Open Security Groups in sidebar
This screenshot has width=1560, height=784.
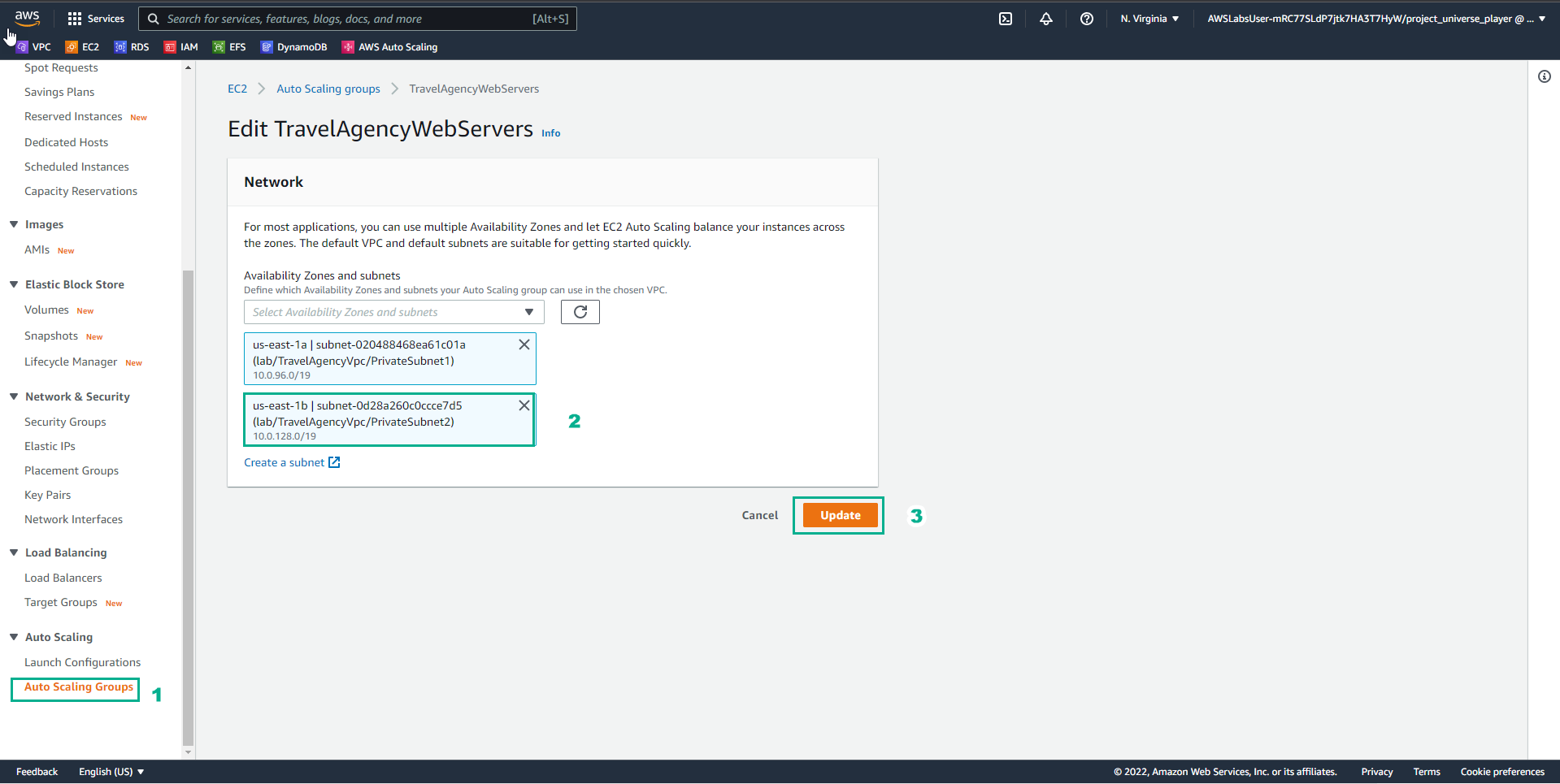65,422
